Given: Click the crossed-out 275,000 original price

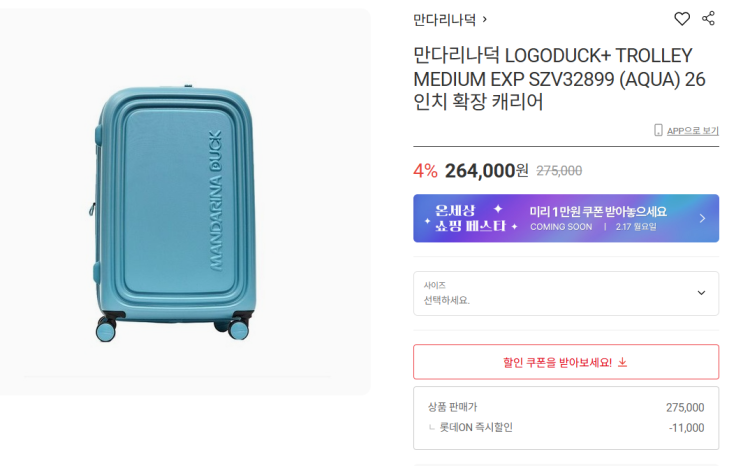Looking at the screenshot, I should point(559,171).
